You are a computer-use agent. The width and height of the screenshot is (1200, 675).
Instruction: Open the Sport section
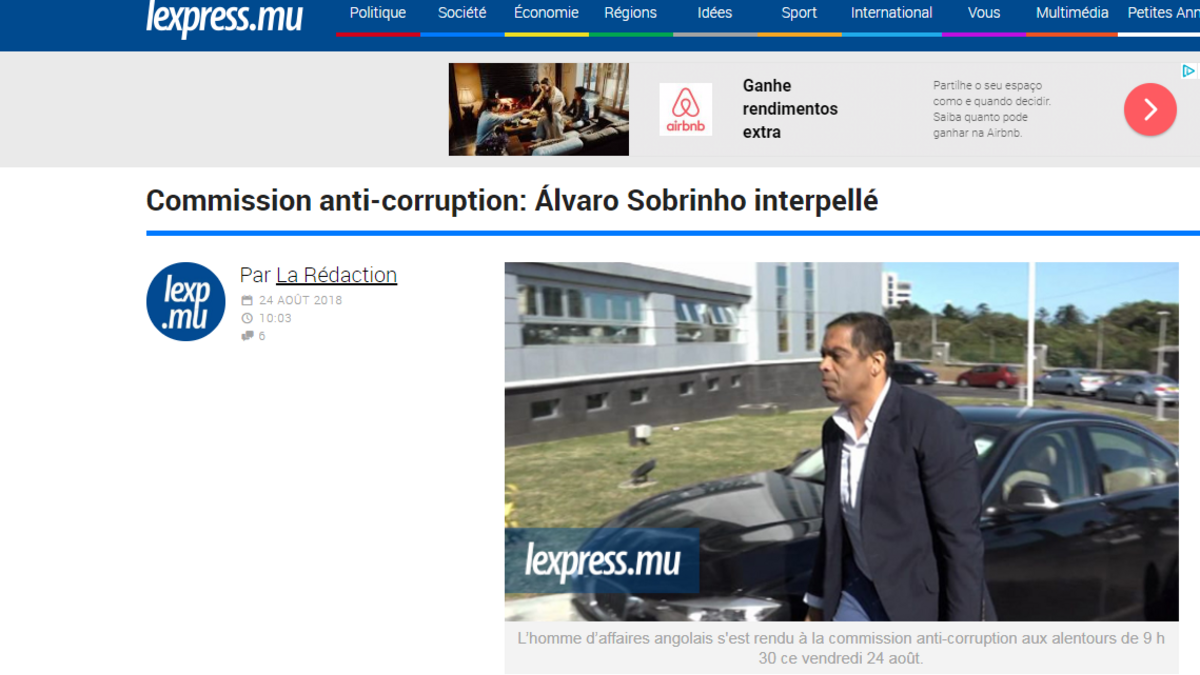click(x=799, y=13)
